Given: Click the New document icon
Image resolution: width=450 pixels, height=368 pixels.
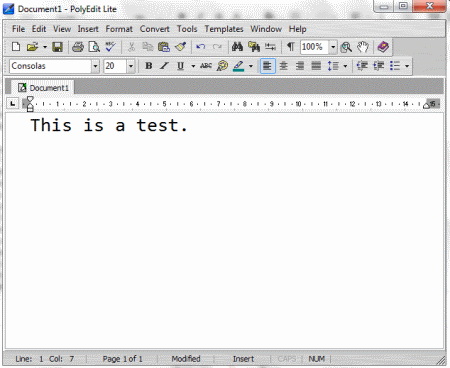Looking at the screenshot, I should pyautogui.click(x=16, y=47).
